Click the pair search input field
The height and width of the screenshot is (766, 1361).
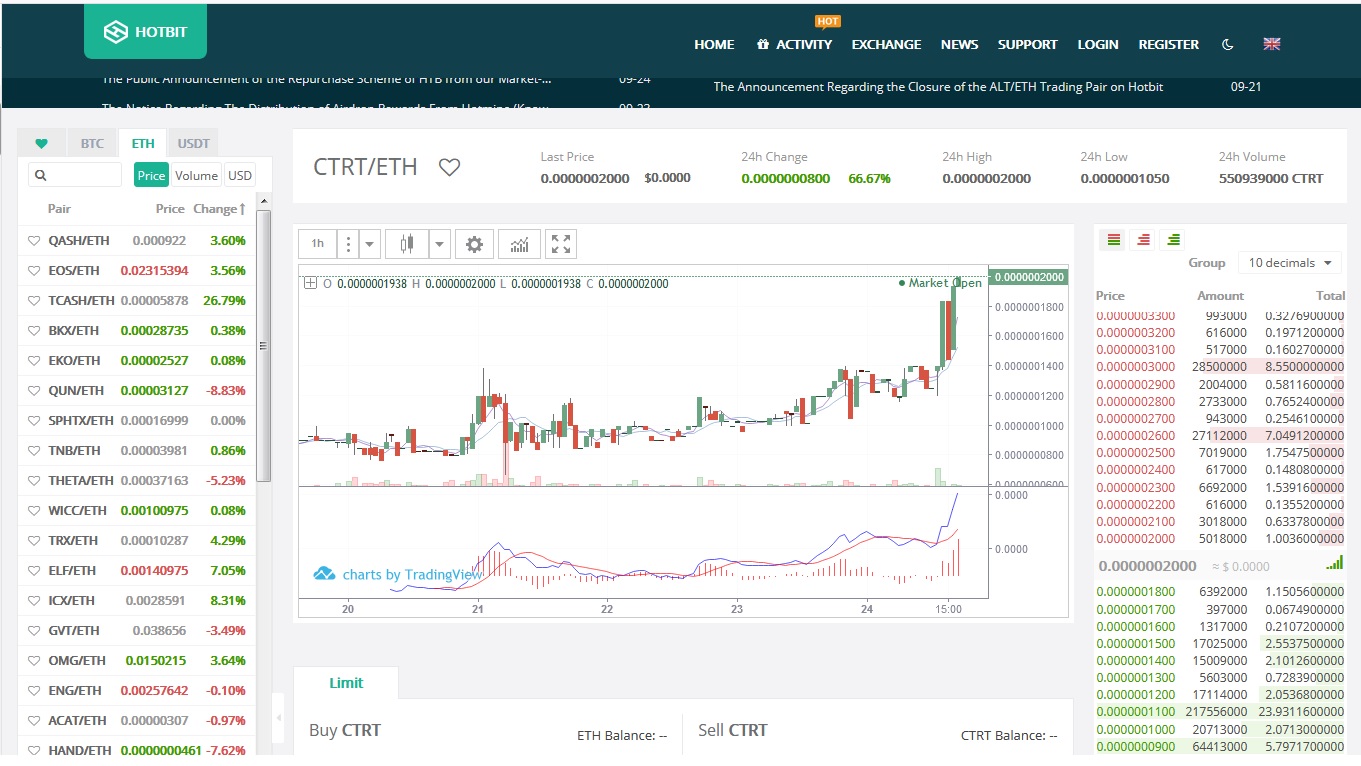coord(75,175)
